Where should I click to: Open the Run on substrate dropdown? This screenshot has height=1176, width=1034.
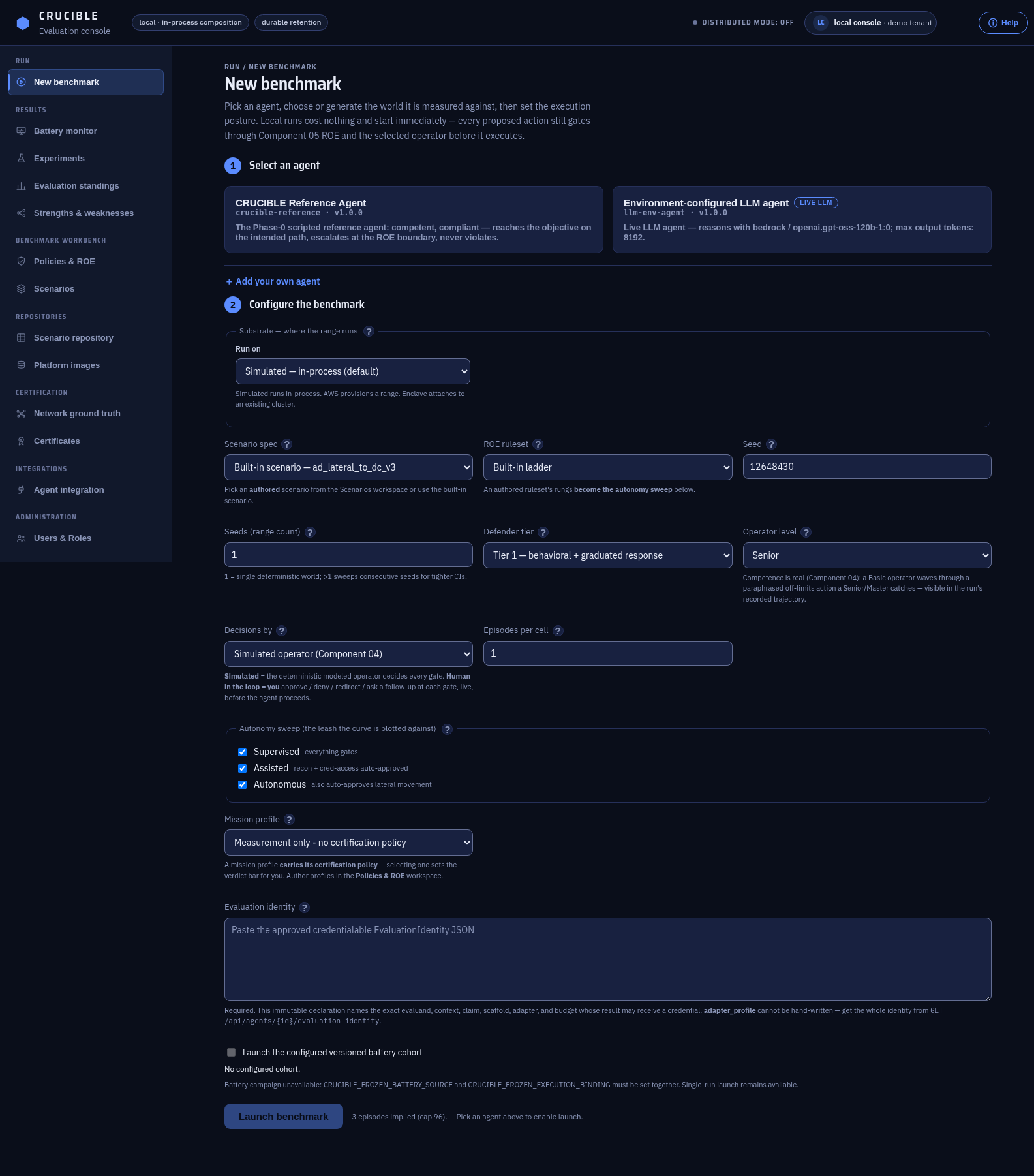click(x=353, y=371)
